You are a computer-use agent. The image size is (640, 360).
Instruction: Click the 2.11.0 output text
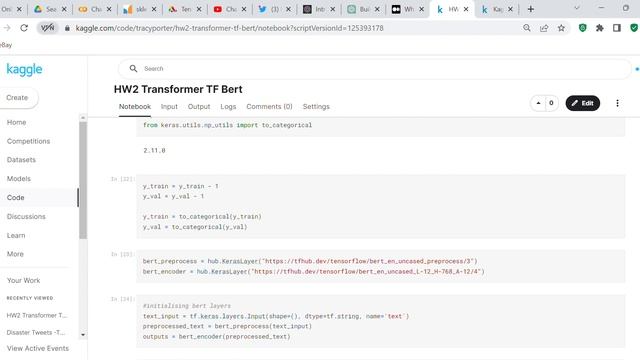click(x=154, y=150)
